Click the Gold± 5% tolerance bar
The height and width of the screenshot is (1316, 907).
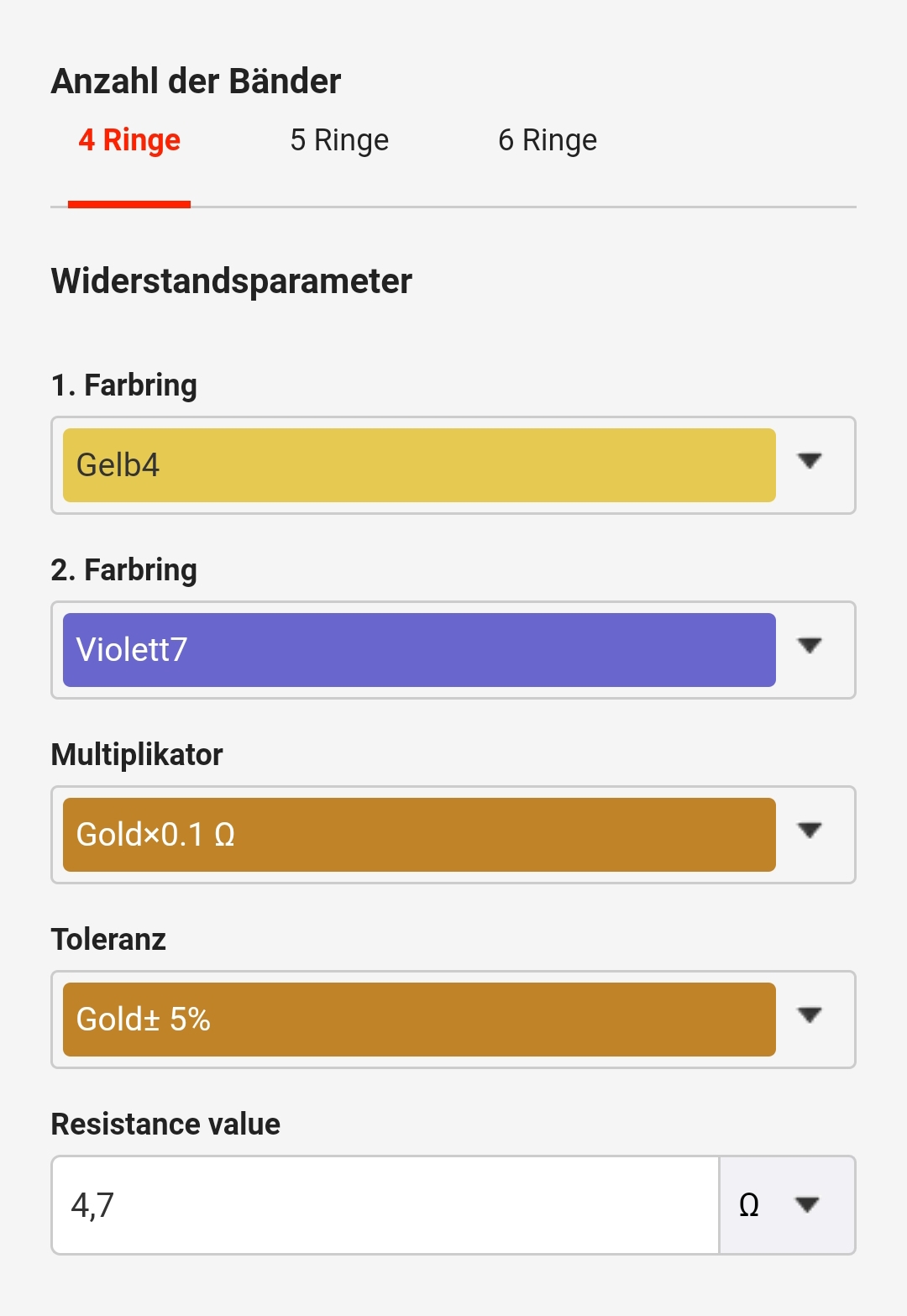[419, 1020]
